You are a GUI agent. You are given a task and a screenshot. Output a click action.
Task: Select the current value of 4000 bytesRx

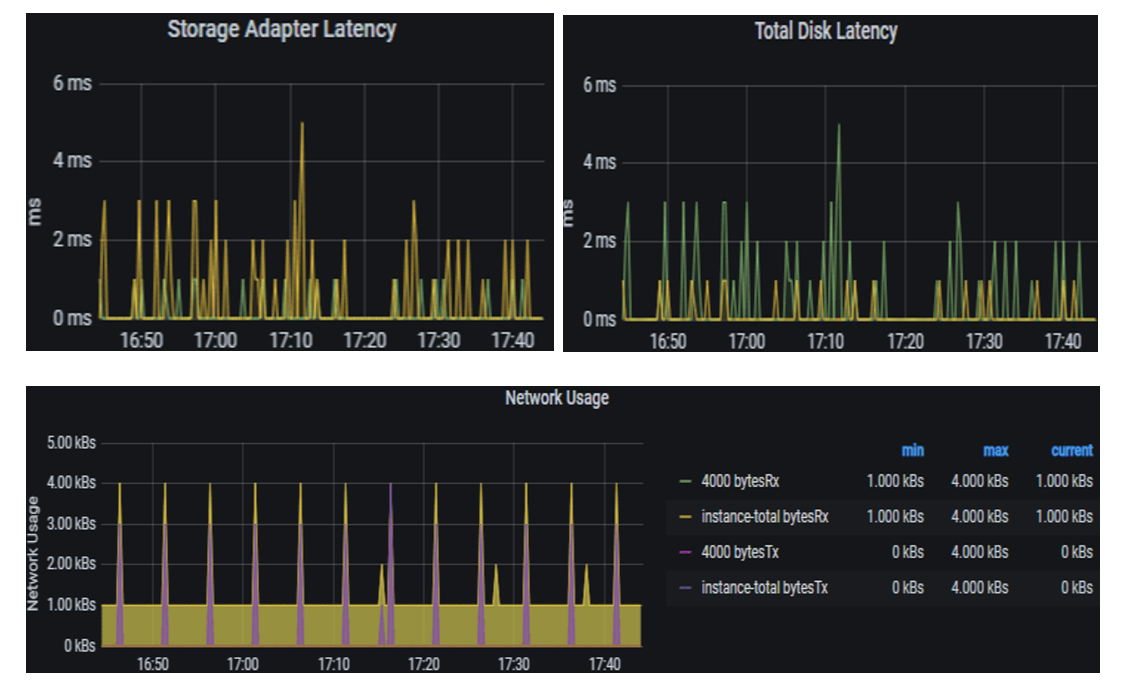click(1064, 481)
